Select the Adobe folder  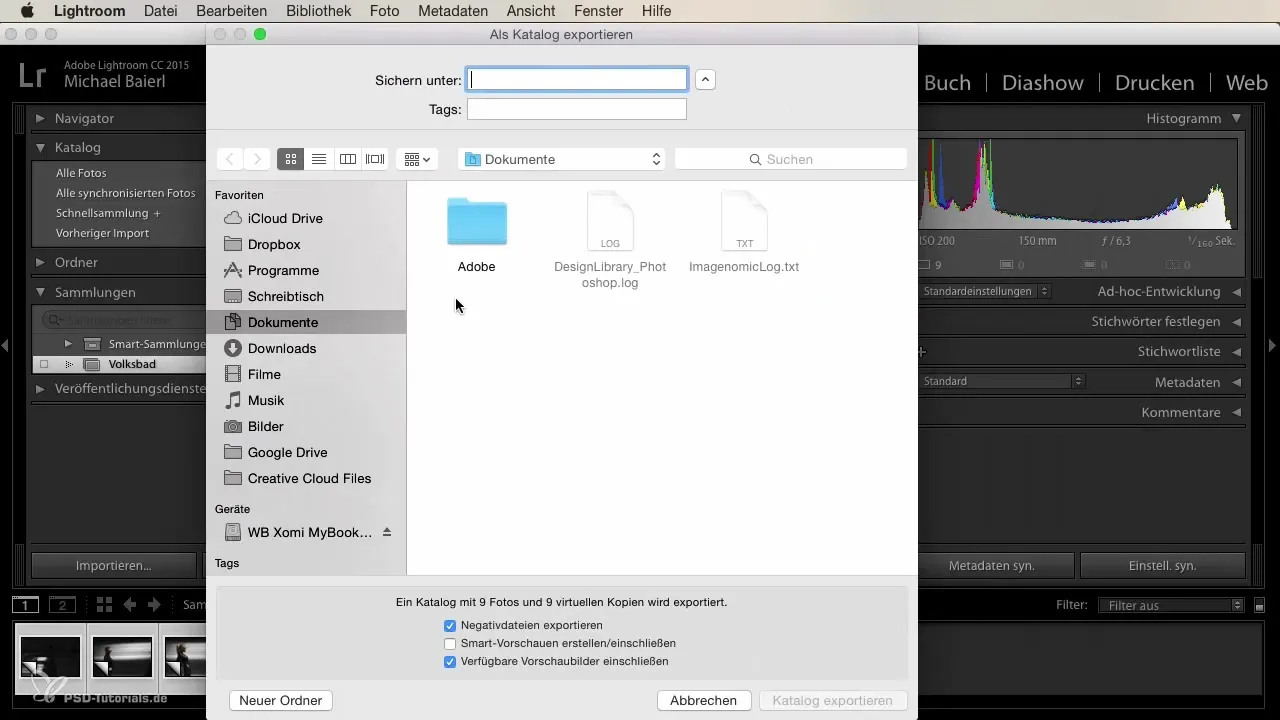tap(476, 235)
